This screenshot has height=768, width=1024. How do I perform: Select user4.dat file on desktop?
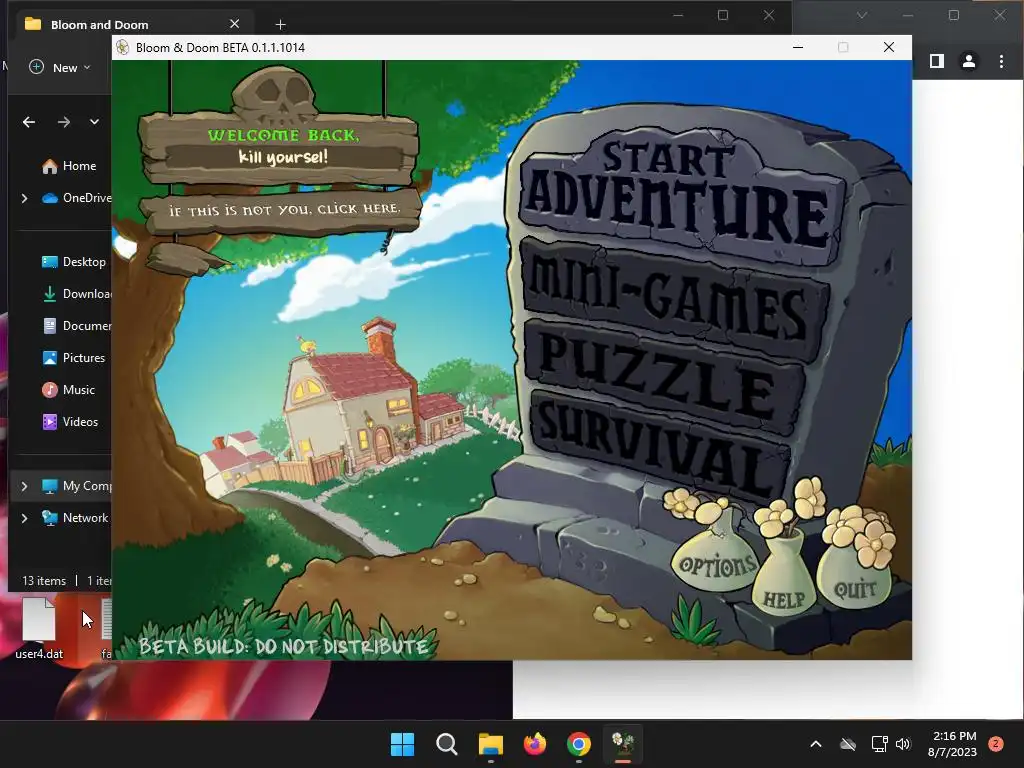click(x=39, y=628)
